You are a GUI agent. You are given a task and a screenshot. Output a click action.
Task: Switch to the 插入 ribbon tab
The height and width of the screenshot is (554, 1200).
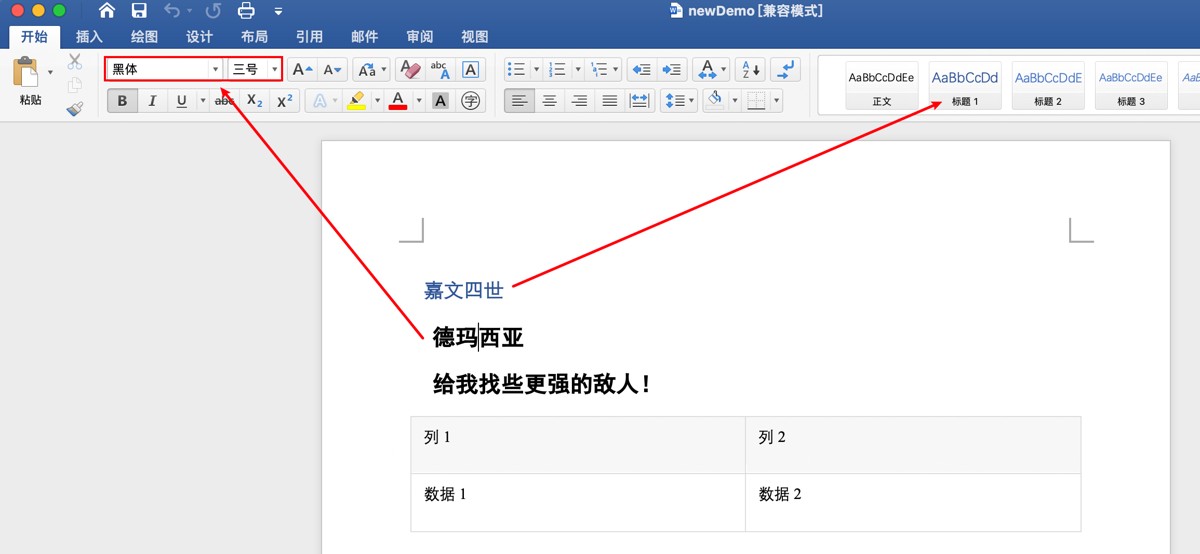[x=89, y=37]
